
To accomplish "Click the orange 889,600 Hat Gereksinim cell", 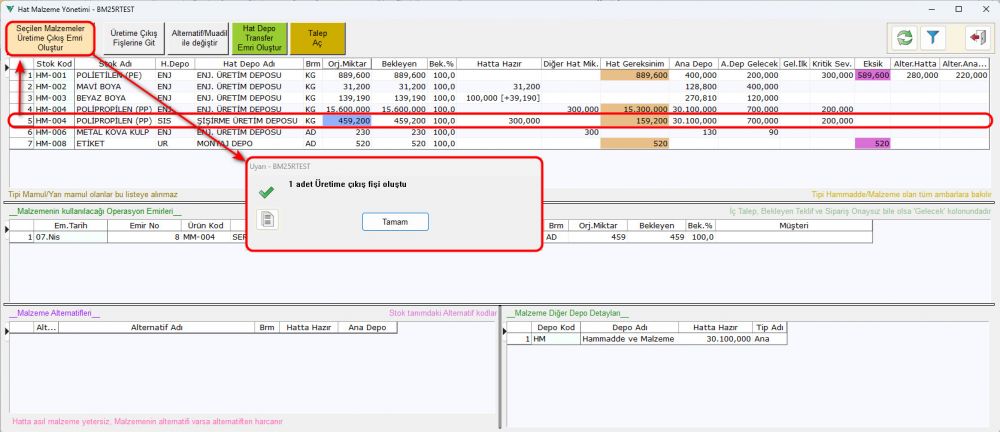I will coord(636,75).
